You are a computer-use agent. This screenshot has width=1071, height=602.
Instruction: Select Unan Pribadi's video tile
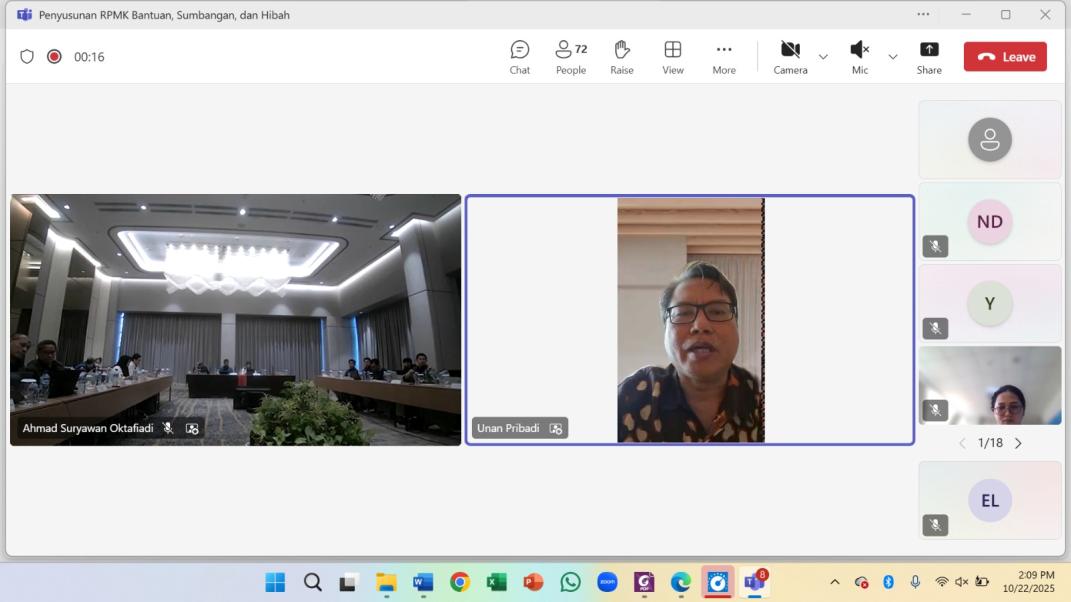tap(690, 320)
